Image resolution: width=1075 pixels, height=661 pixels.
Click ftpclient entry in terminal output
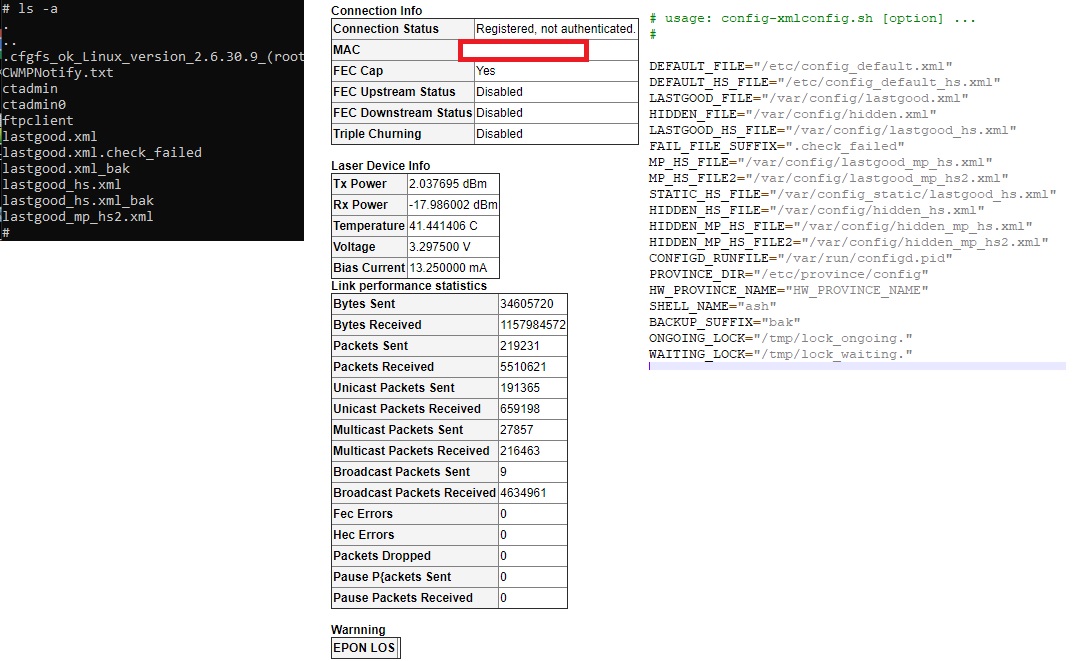38,121
